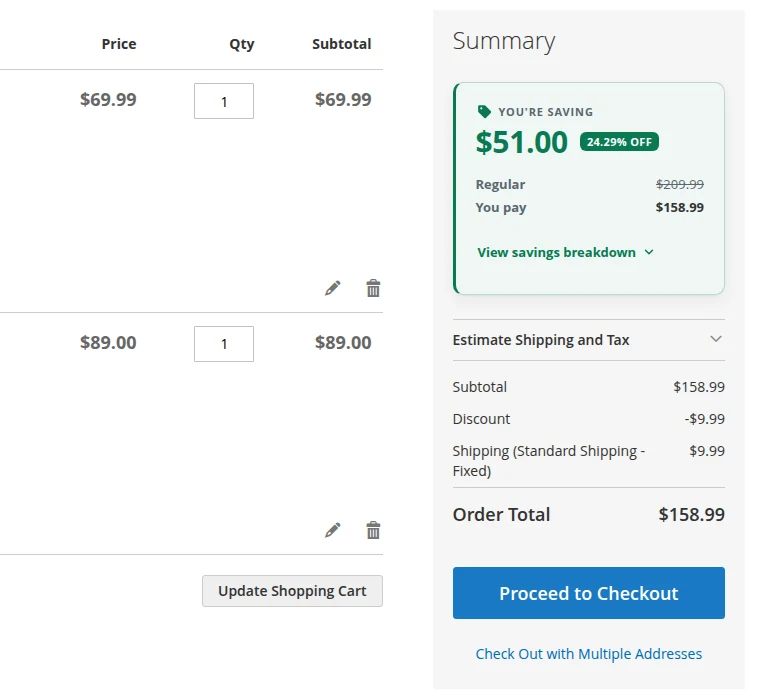
Task: Click the You pay amount $158.99
Action: pos(680,207)
